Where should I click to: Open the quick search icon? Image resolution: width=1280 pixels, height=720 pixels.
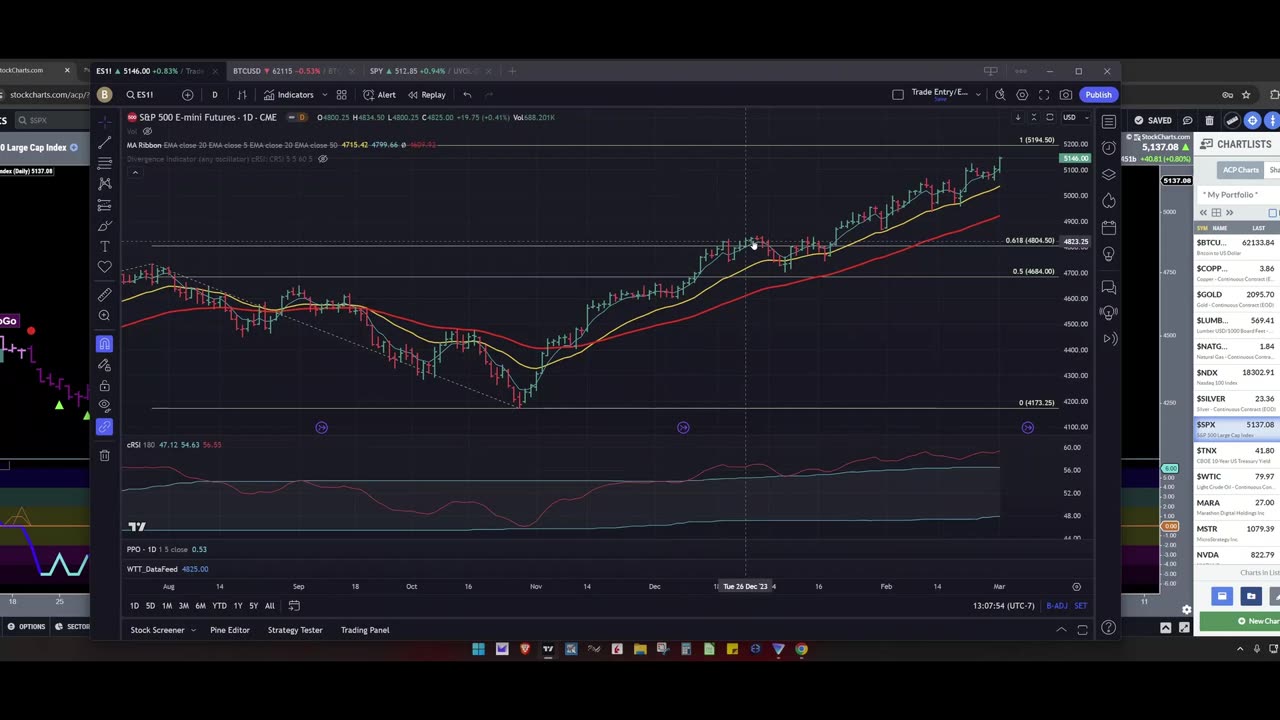point(1000,95)
